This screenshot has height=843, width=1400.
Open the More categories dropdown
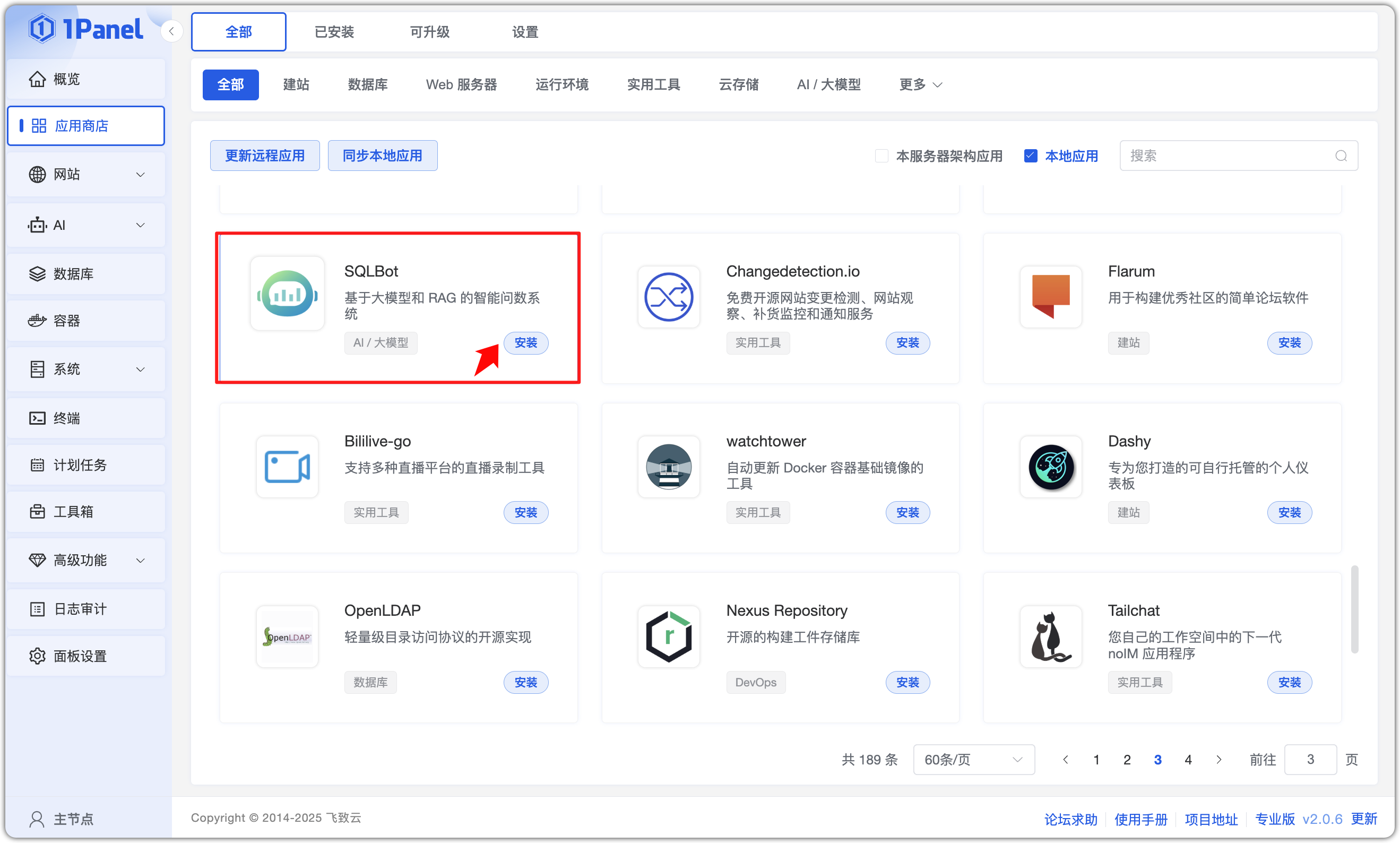(920, 85)
